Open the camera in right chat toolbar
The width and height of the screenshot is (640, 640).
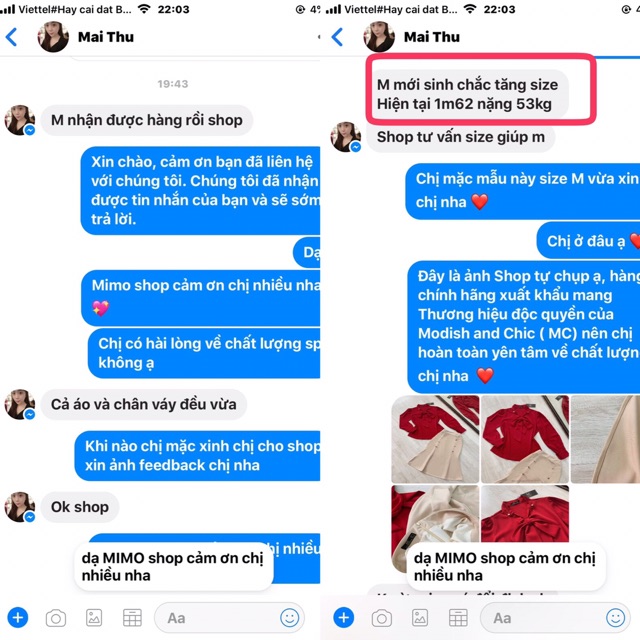click(x=382, y=618)
